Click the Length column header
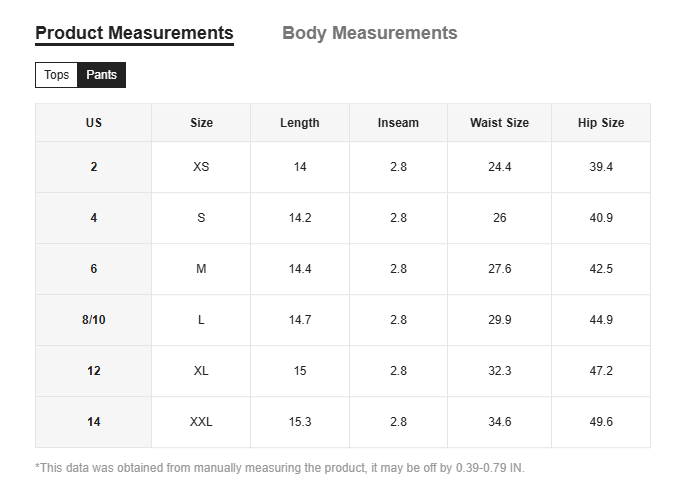The image size is (680, 497). pyautogui.click(x=300, y=123)
